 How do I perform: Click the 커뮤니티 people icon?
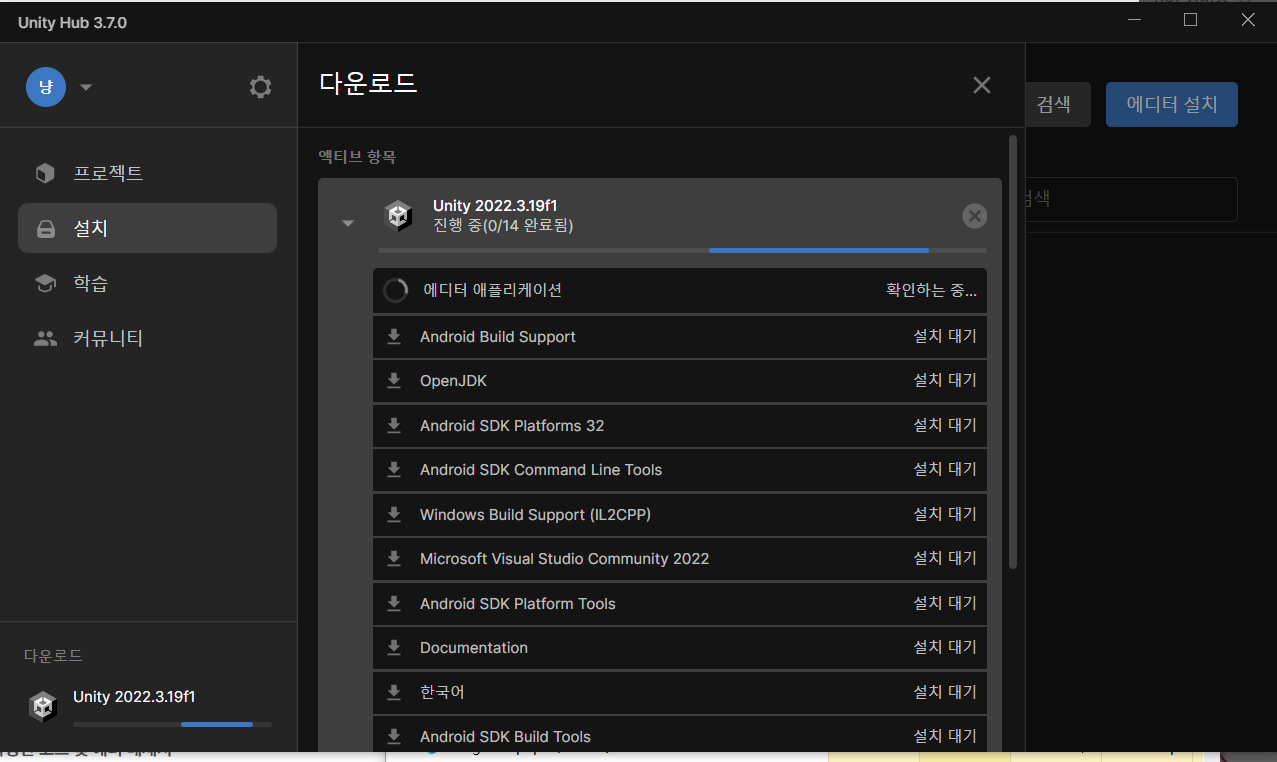pos(45,339)
